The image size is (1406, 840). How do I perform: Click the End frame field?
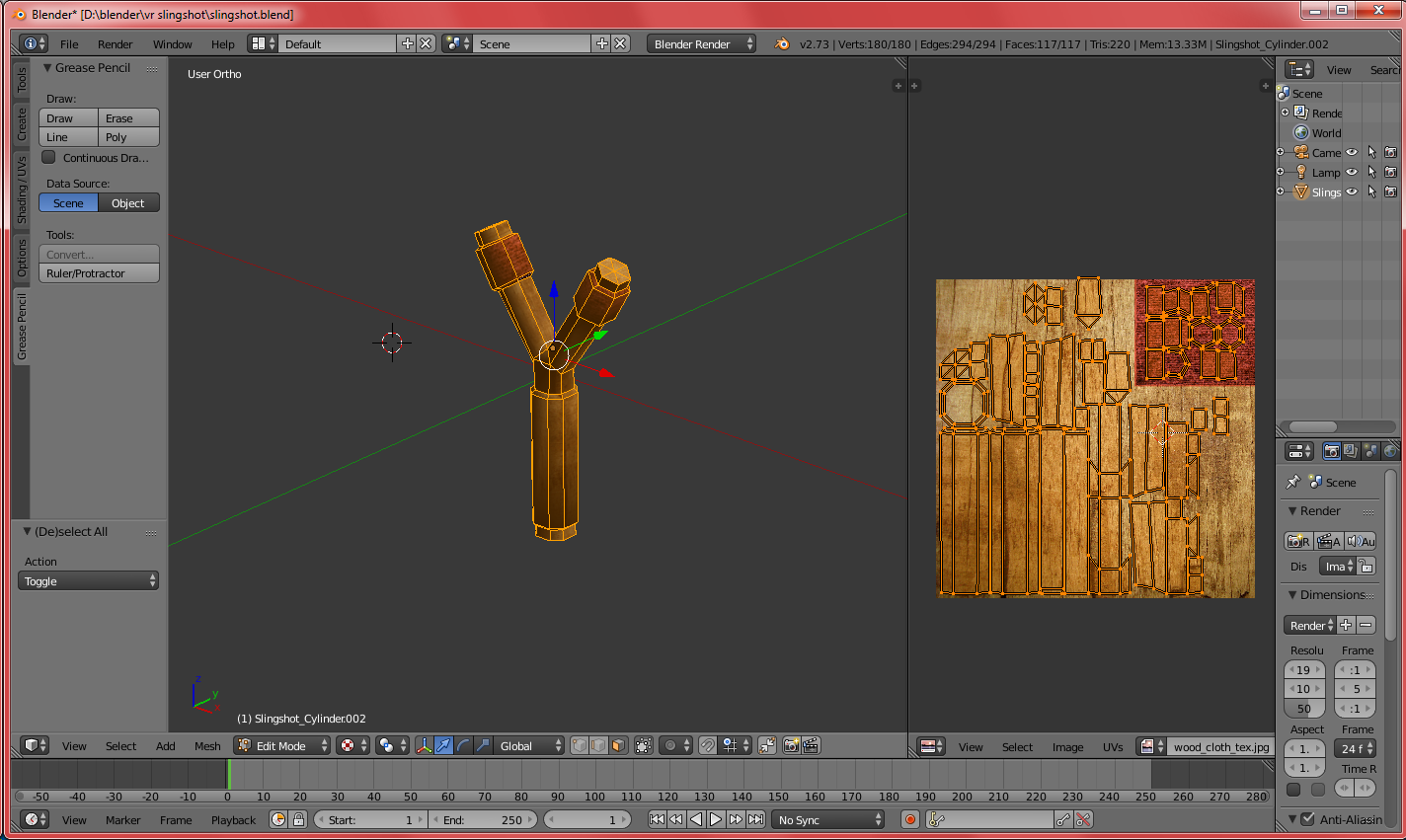(x=483, y=819)
